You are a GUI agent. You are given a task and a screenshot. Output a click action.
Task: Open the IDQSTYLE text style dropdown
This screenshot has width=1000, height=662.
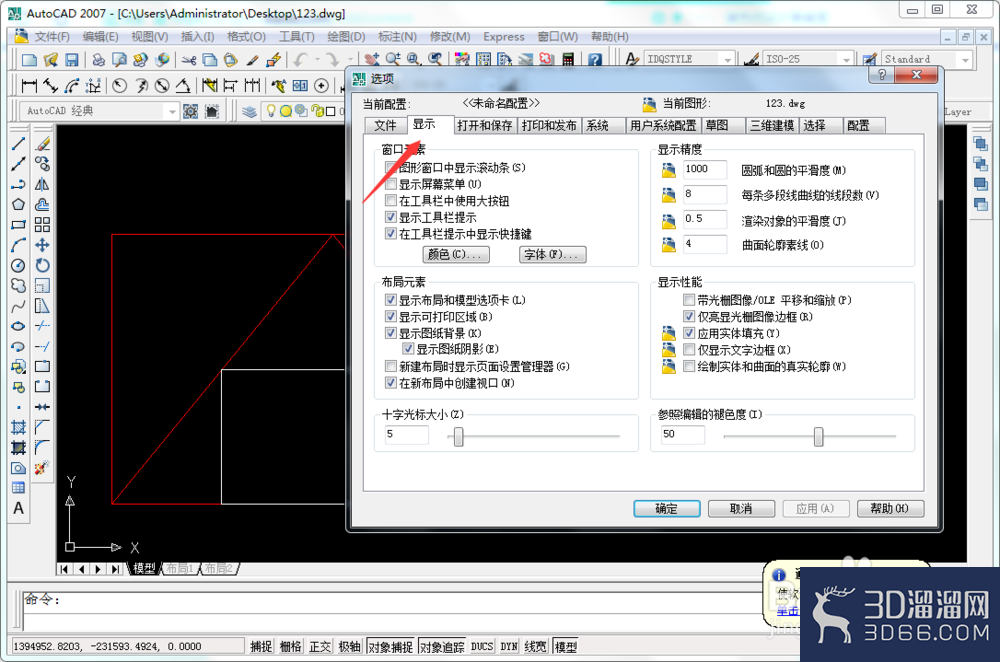(x=728, y=59)
